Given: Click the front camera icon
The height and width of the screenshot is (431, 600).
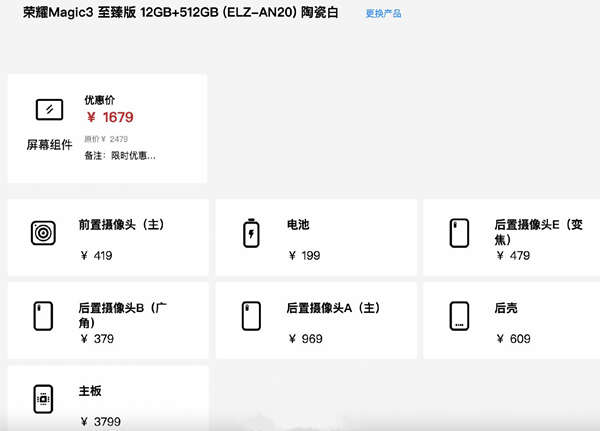Looking at the screenshot, I should pyautogui.click(x=43, y=233).
